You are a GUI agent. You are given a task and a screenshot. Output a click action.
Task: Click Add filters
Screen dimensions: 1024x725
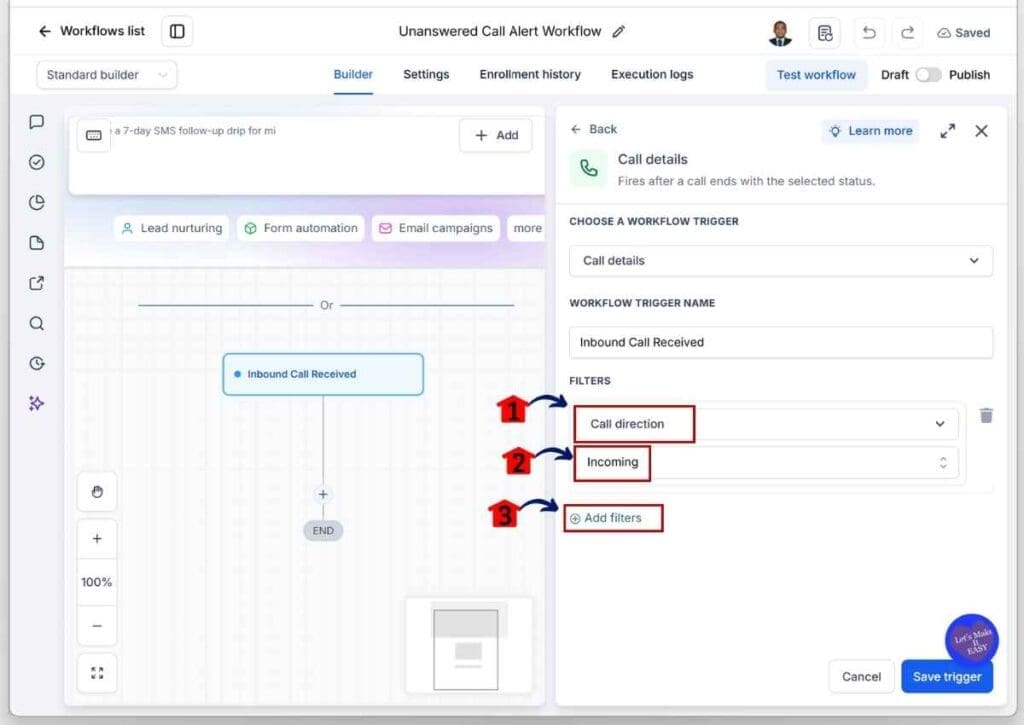(x=606, y=518)
